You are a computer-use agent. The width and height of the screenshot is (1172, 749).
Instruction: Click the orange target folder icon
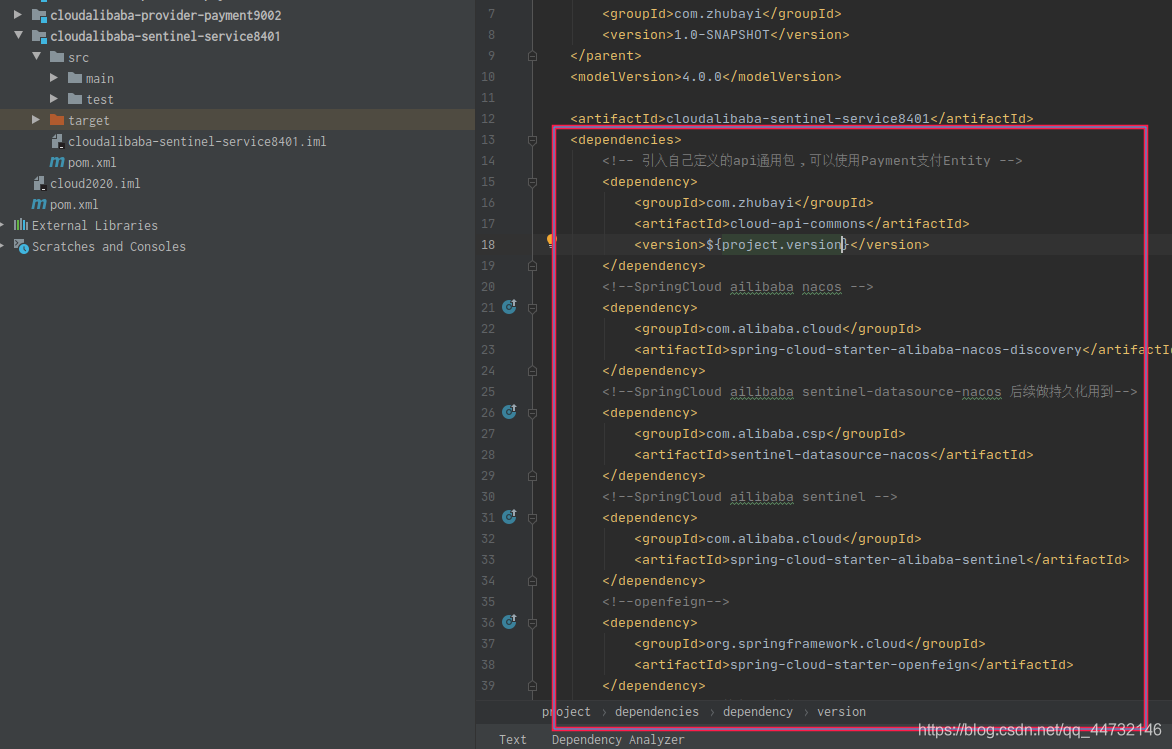pos(57,120)
